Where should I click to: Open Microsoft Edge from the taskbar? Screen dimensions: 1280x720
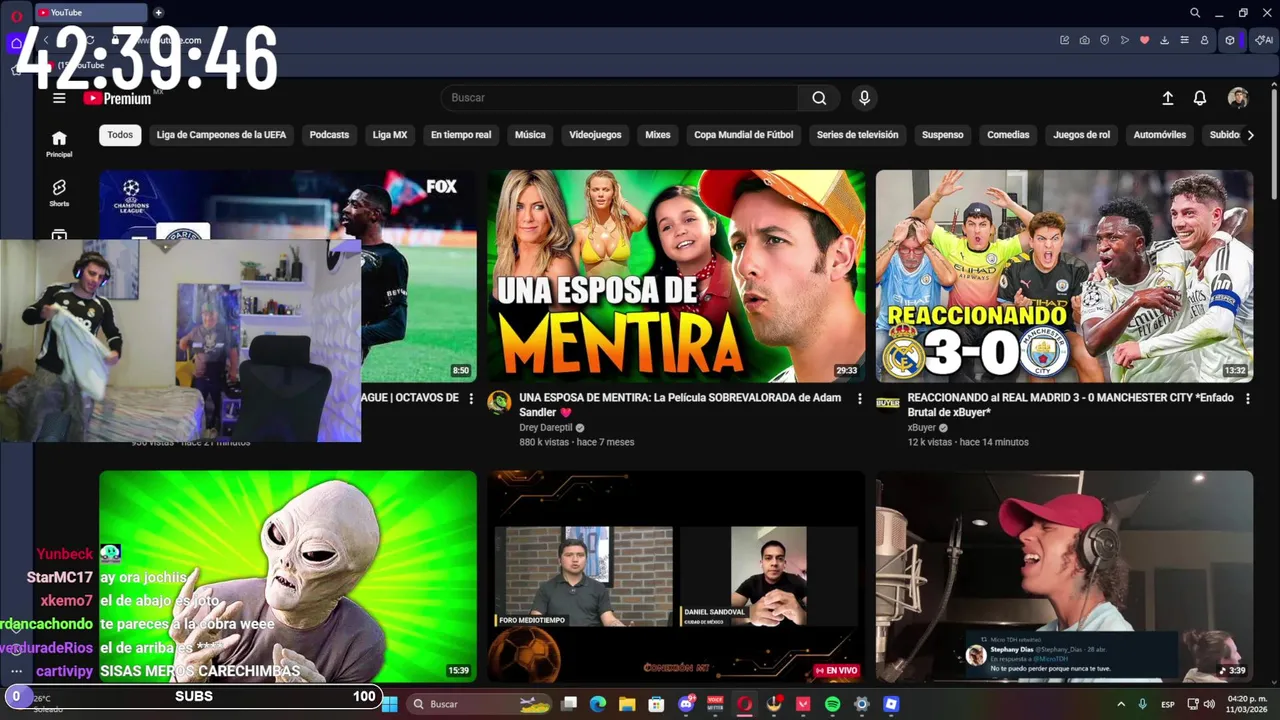click(598, 704)
